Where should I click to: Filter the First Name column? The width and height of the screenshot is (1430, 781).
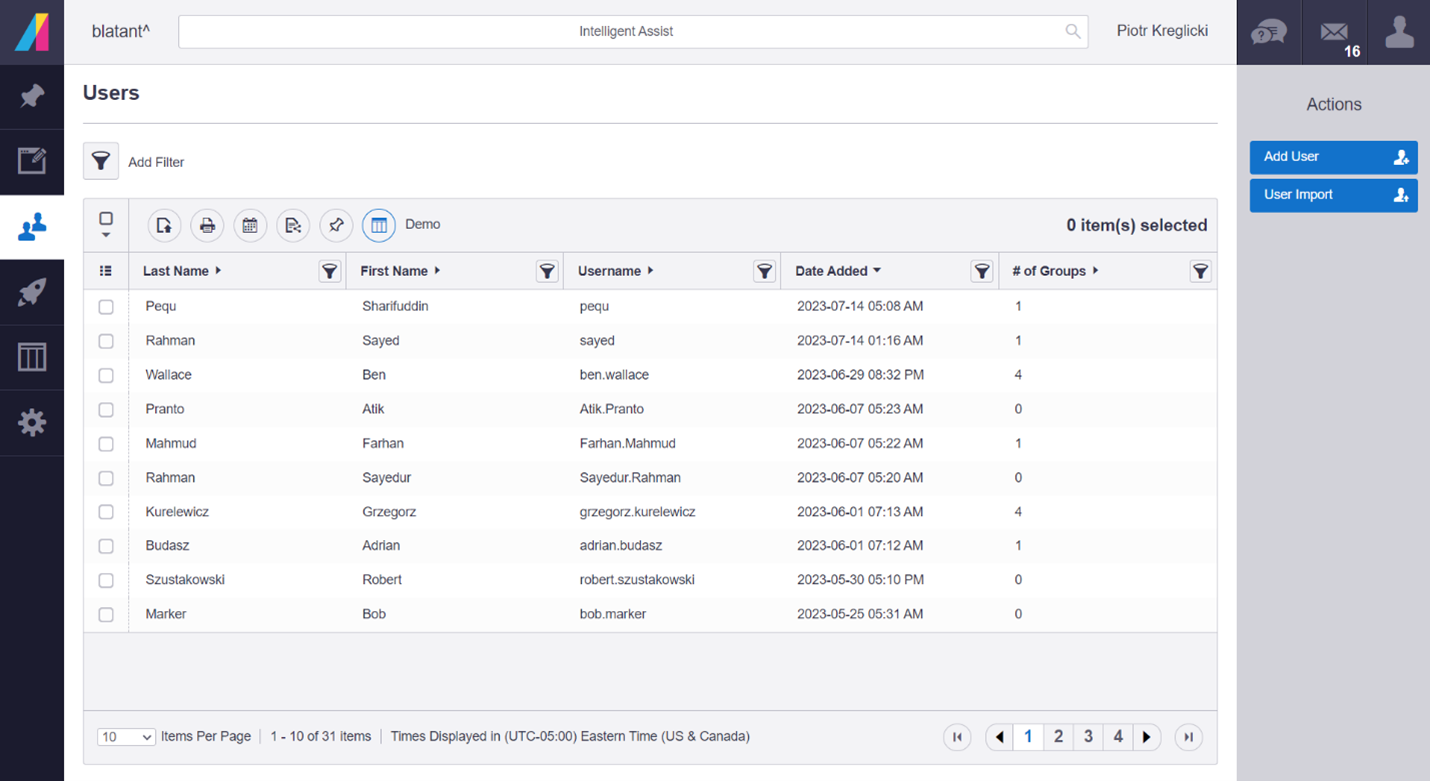click(x=547, y=271)
